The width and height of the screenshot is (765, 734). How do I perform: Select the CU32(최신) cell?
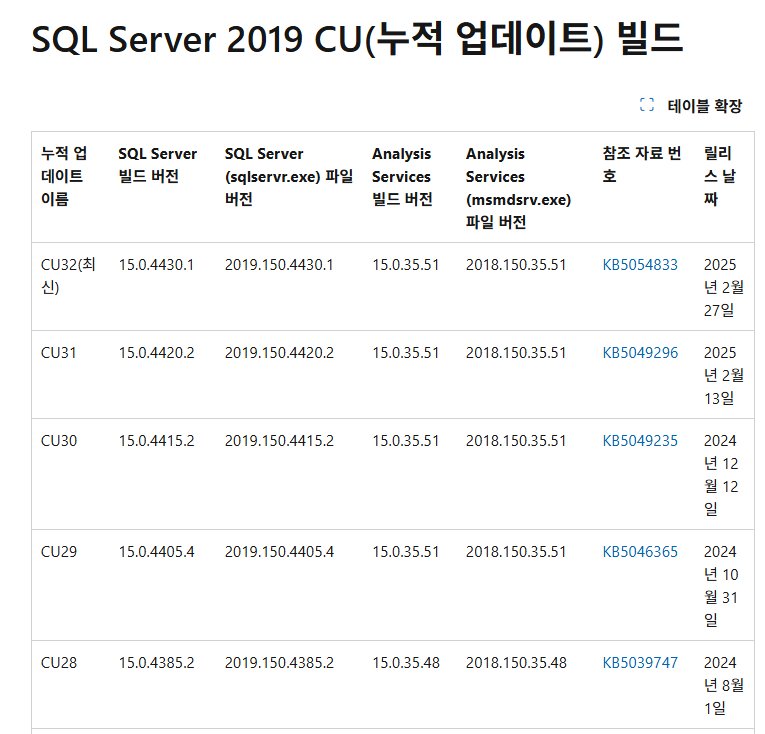pos(68,276)
